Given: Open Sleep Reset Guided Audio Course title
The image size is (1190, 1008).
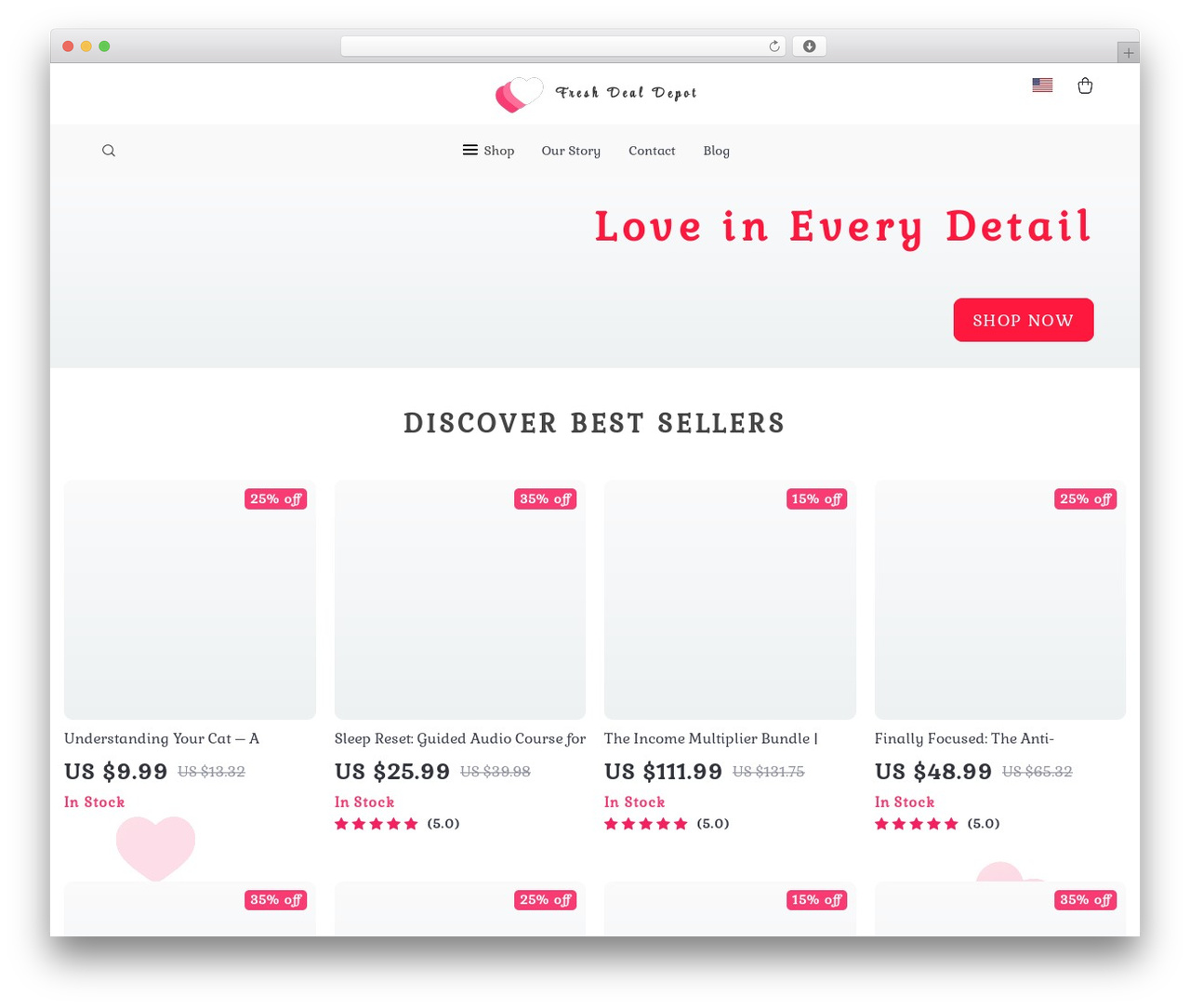Looking at the screenshot, I should 460,738.
